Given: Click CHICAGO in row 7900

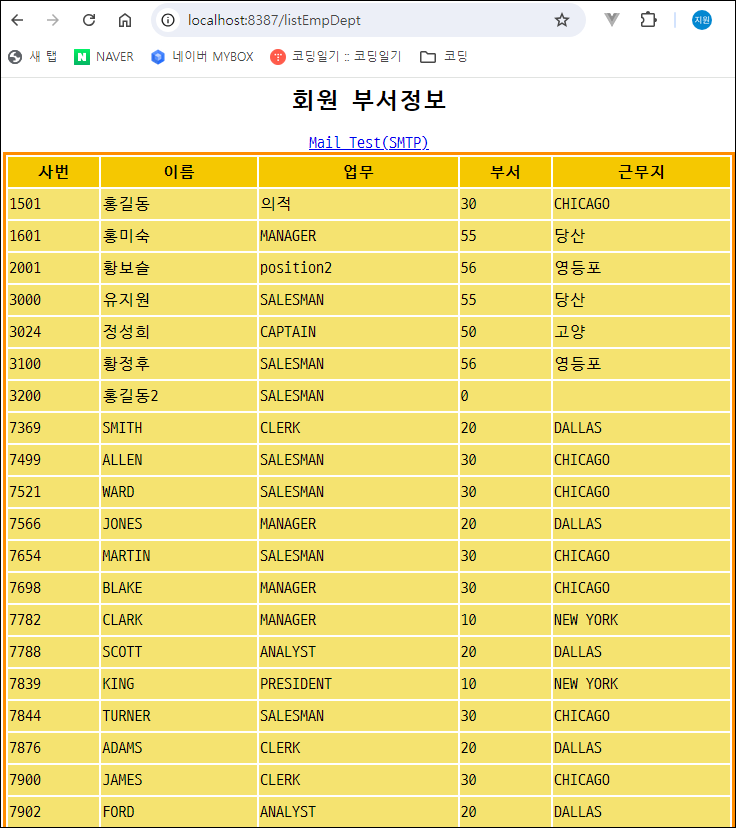Looking at the screenshot, I should coord(582,780).
